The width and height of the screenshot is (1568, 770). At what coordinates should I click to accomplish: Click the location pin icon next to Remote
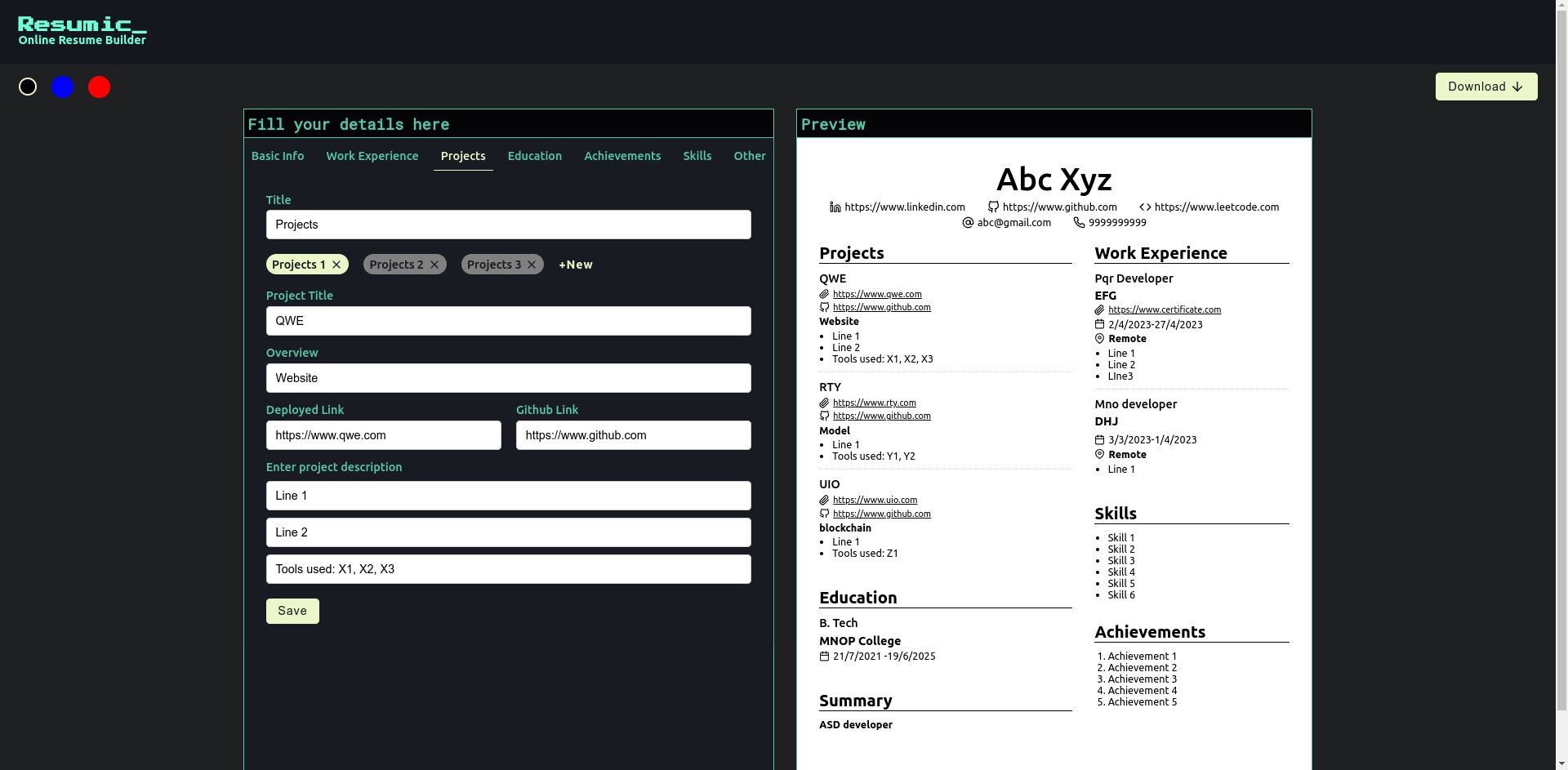click(x=1099, y=338)
